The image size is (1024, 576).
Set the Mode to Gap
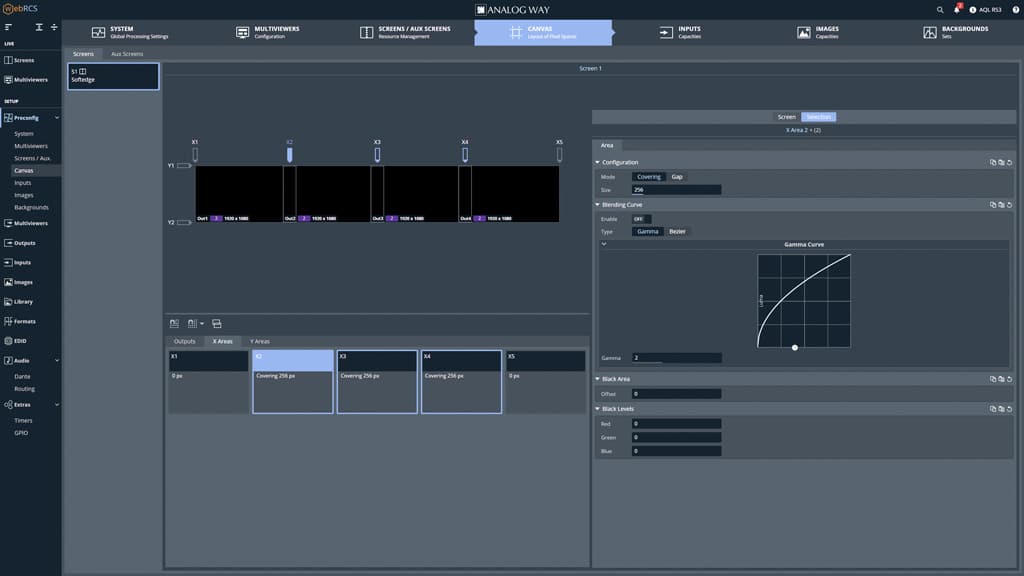pyautogui.click(x=677, y=176)
